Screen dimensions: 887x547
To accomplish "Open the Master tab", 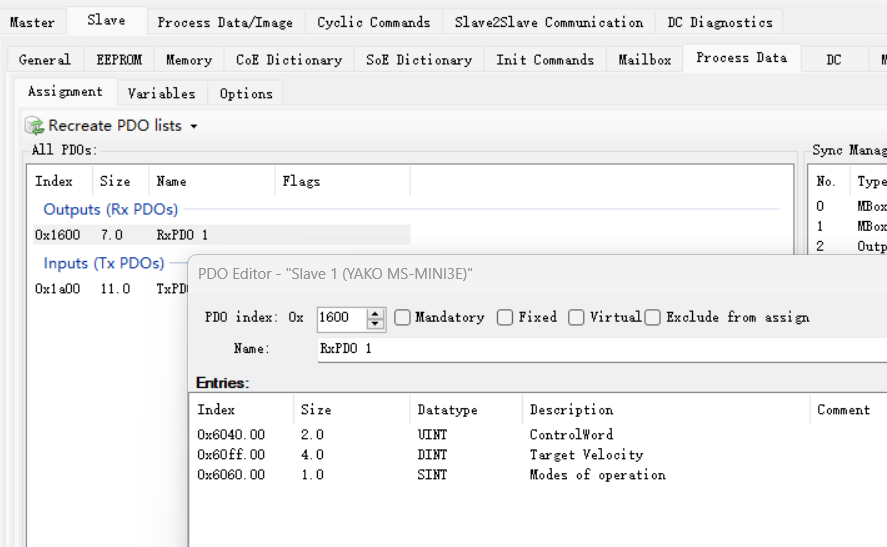I will 32,22.
